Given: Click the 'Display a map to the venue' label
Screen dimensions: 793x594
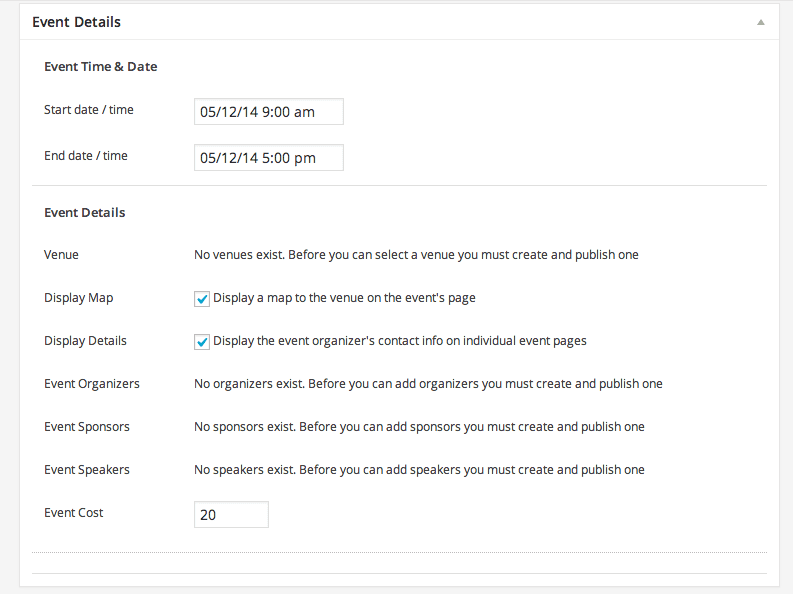Looking at the screenshot, I should [x=344, y=298].
